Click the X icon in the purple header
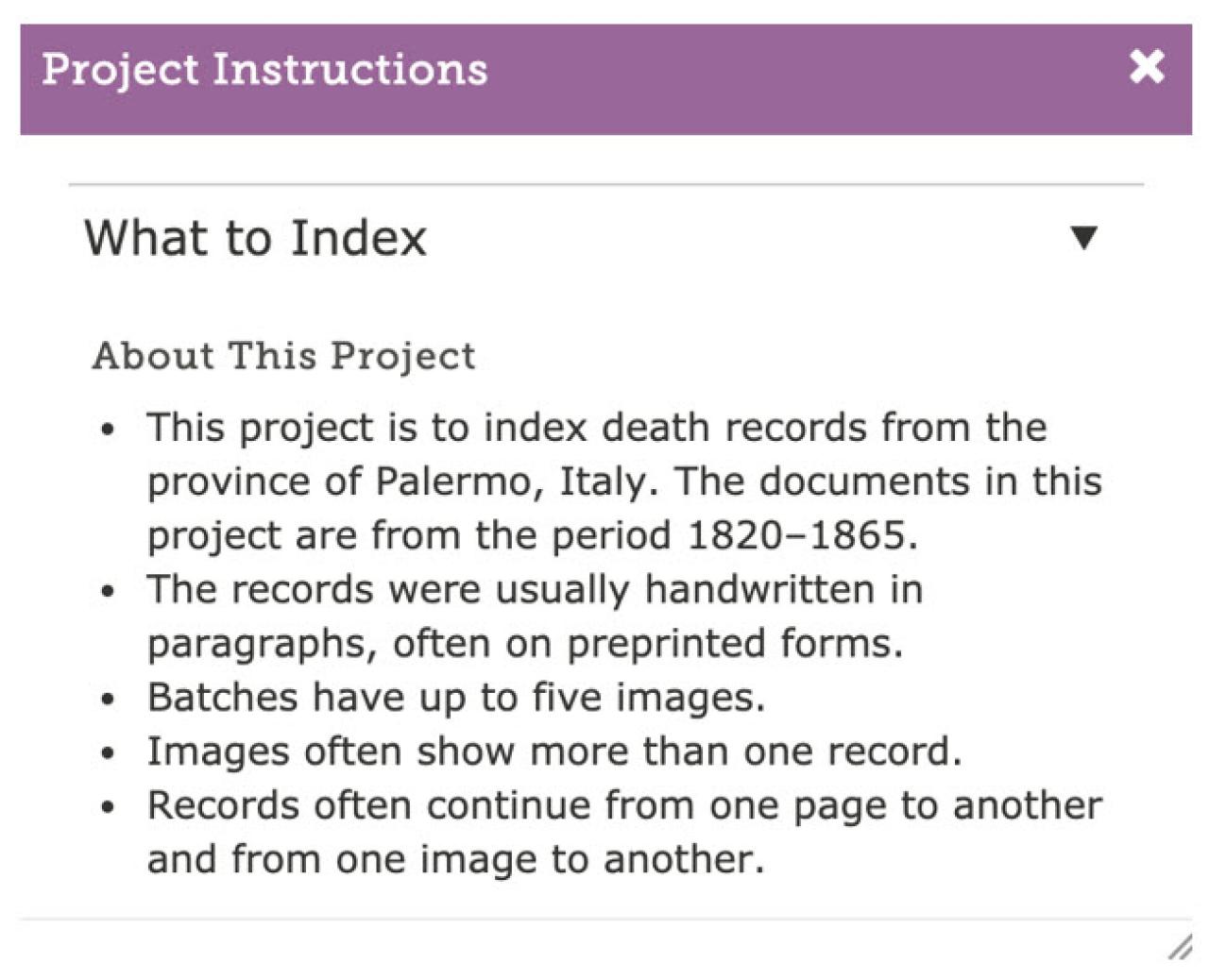Screen dimensions: 1209x980 tap(1146, 67)
